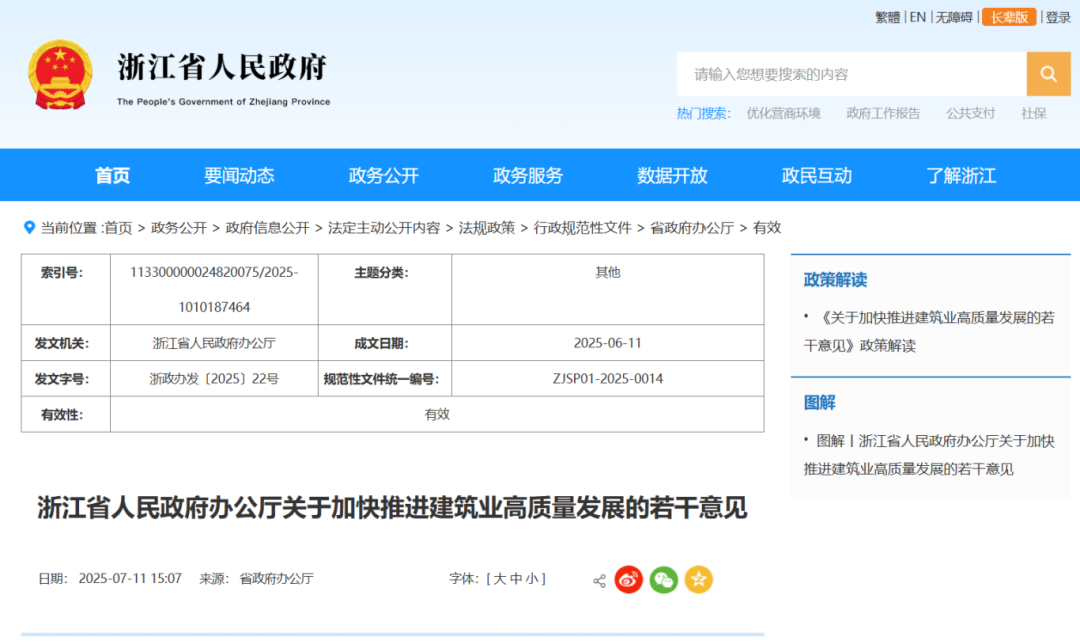
Task: Search hot keyword 政府工作报告
Action: point(883,114)
